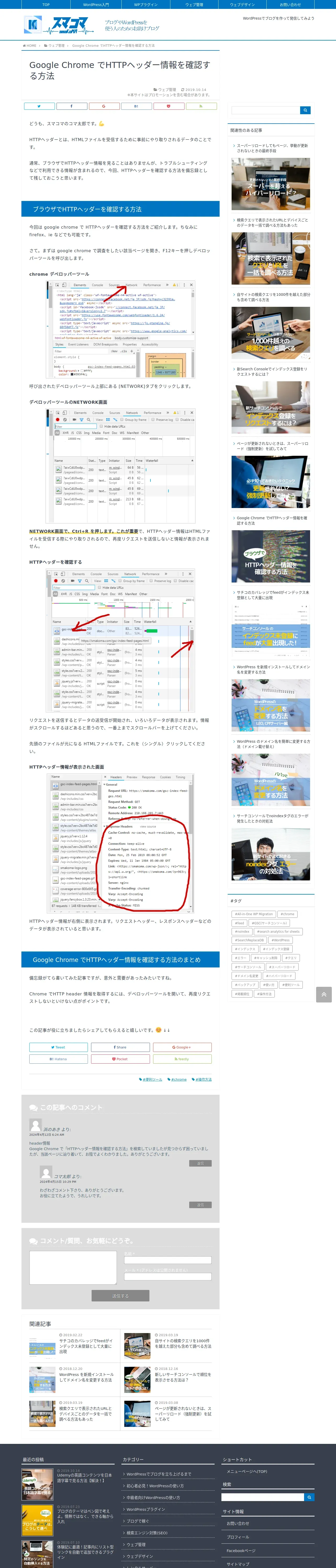This screenshot has width=336, height=1568.
Task: Click the sidebar search magnifier button
Action: point(305,110)
